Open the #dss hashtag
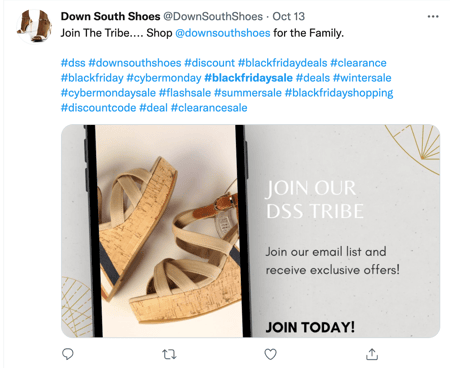 pyautogui.click(x=73, y=63)
